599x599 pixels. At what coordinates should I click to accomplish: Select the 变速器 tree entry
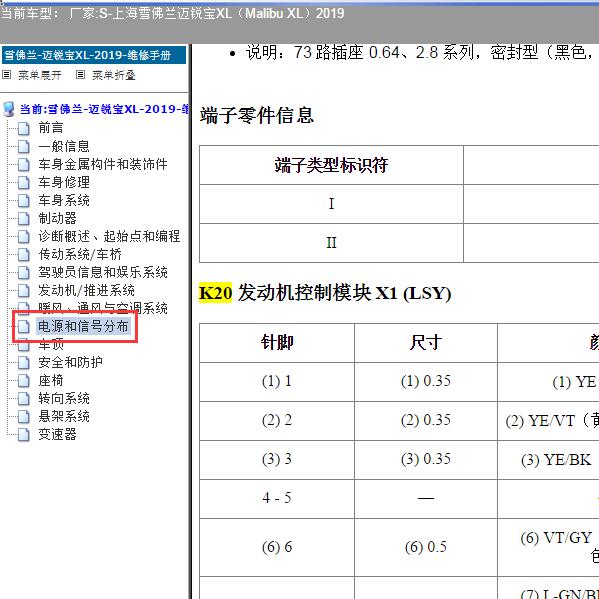coord(57,434)
